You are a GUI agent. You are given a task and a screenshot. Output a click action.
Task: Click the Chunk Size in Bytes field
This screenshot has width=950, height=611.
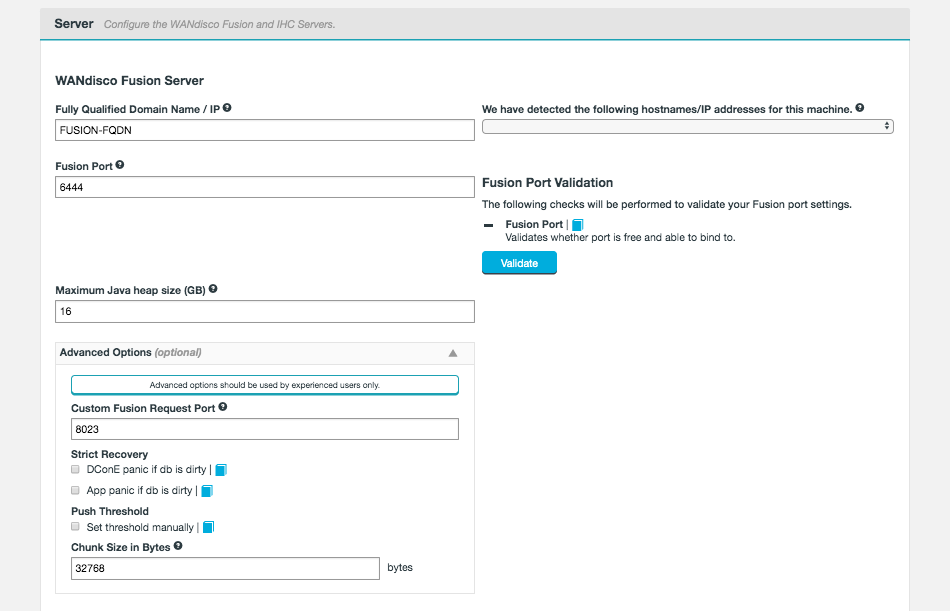(x=225, y=568)
